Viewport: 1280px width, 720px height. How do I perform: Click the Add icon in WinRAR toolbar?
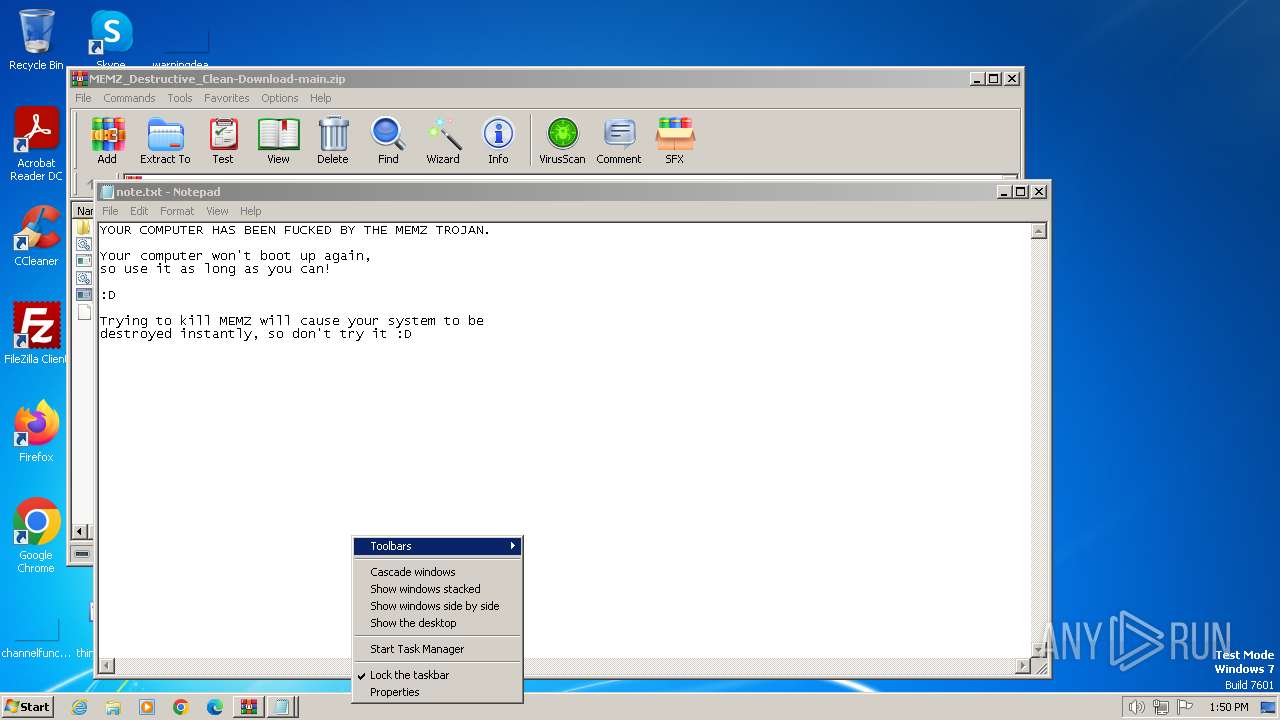107,140
